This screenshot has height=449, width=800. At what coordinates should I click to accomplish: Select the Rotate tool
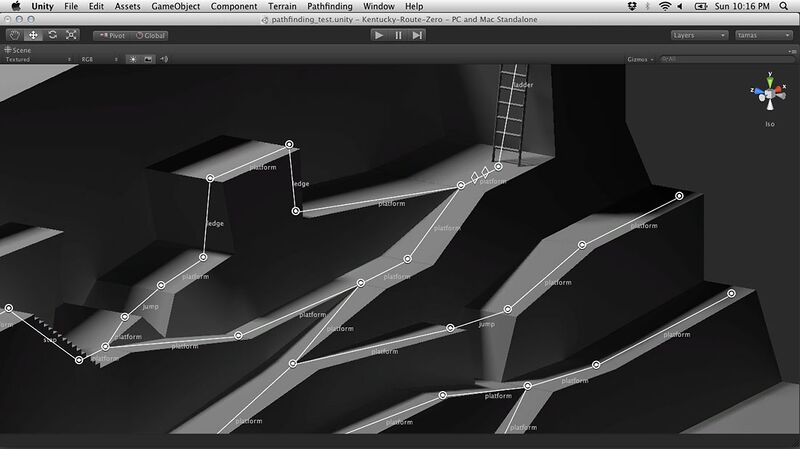[52, 35]
